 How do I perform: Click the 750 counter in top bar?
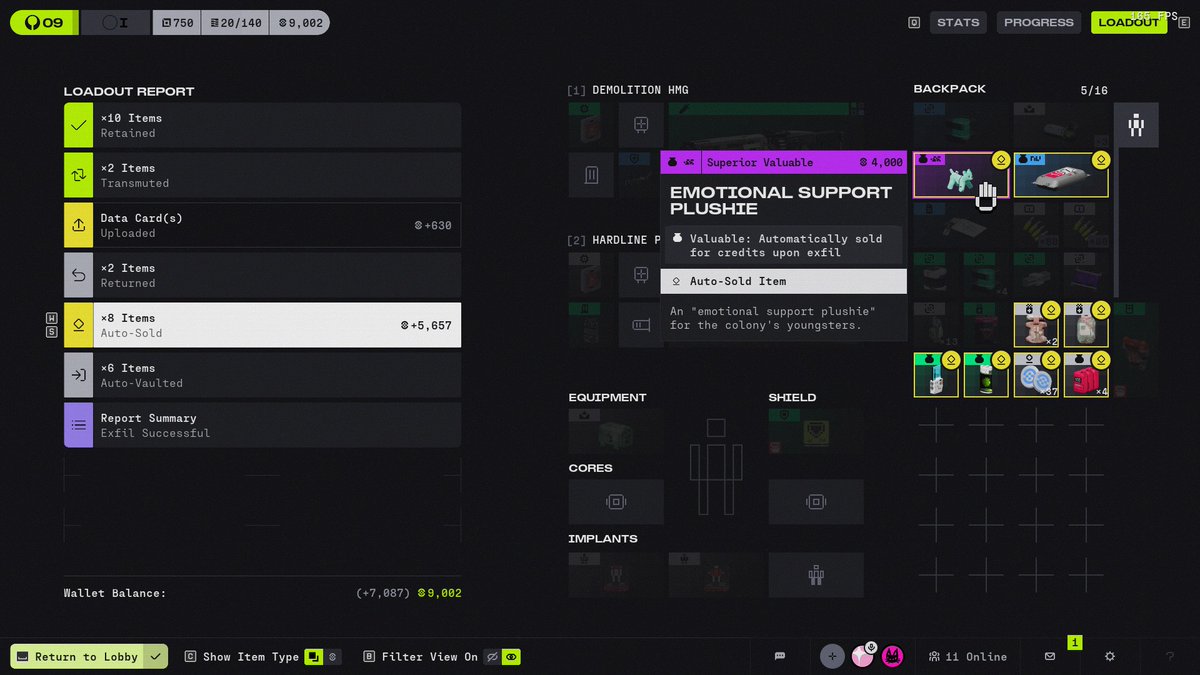pos(177,22)
